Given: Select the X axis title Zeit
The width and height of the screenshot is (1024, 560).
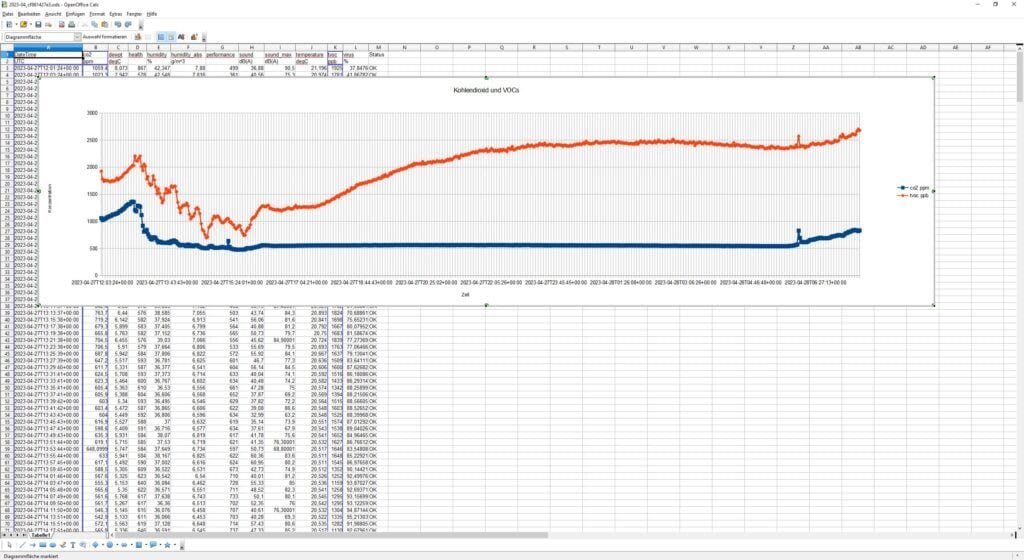Looking at the screenshot, I should click(x=465, y=294).
